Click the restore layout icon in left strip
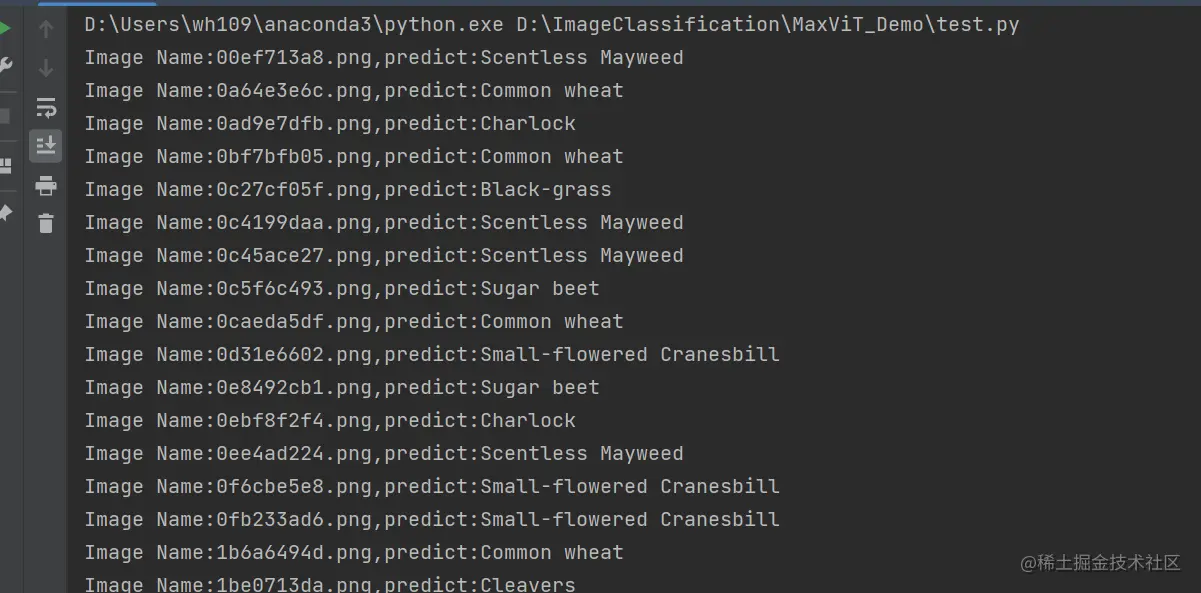Screen dimensions: 1201x593 pyautogui.click(x=5, y=165)
